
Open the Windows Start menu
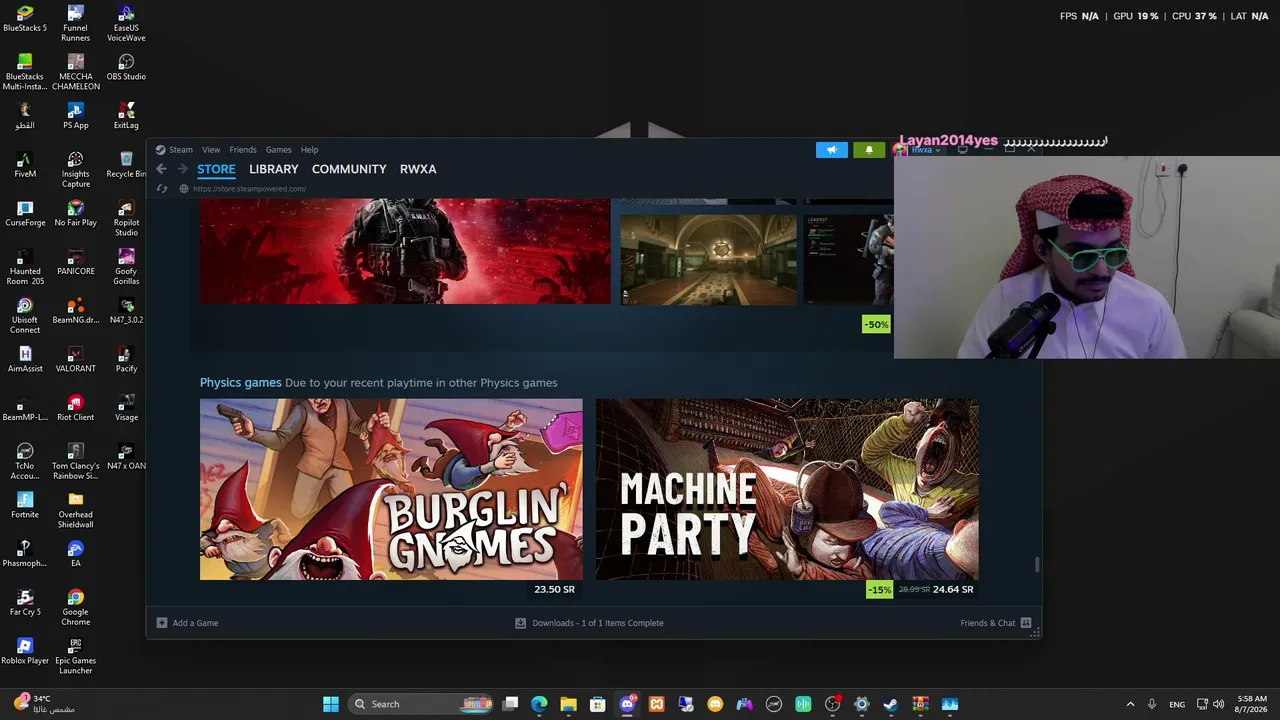pyautogui.click(x=331, y=704)
